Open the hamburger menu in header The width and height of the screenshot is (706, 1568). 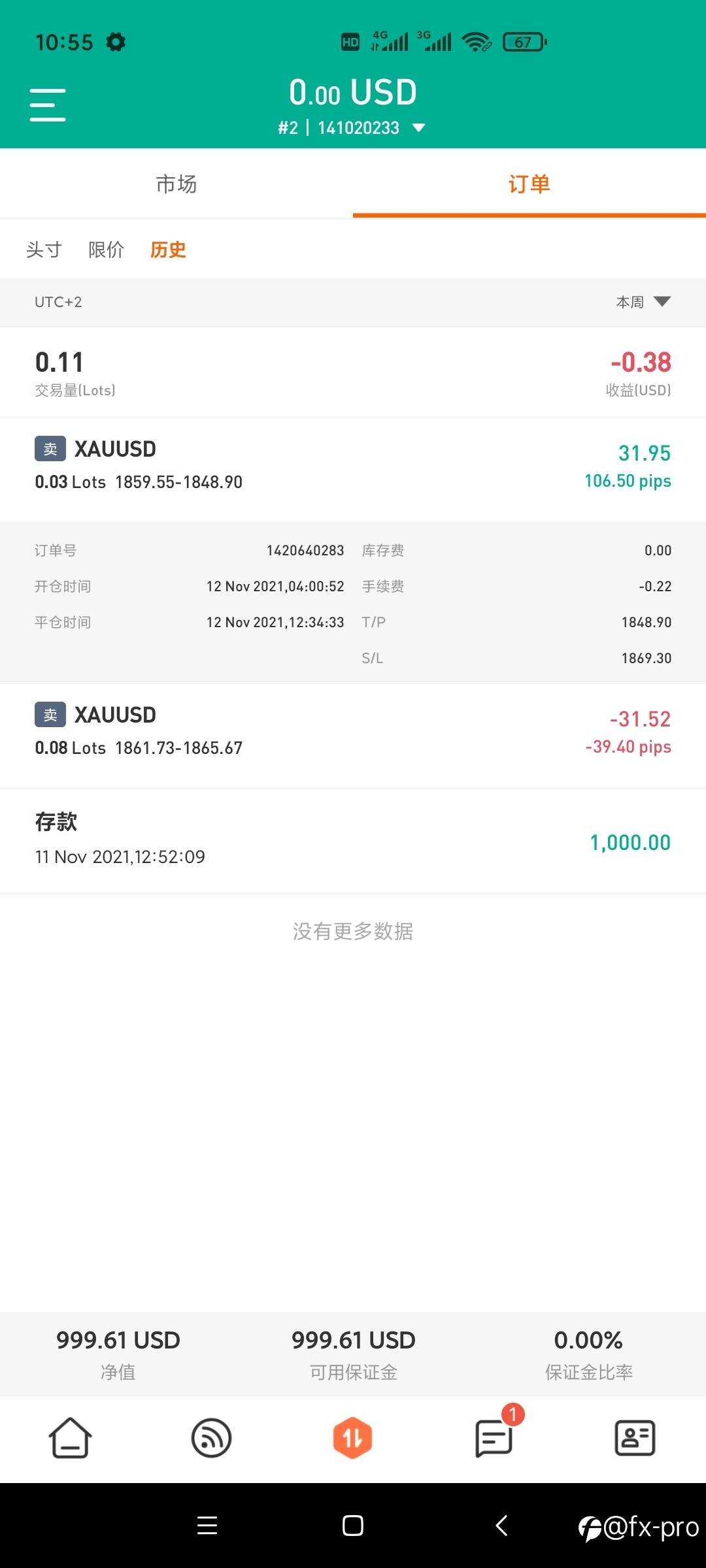(x=48, y=105)
